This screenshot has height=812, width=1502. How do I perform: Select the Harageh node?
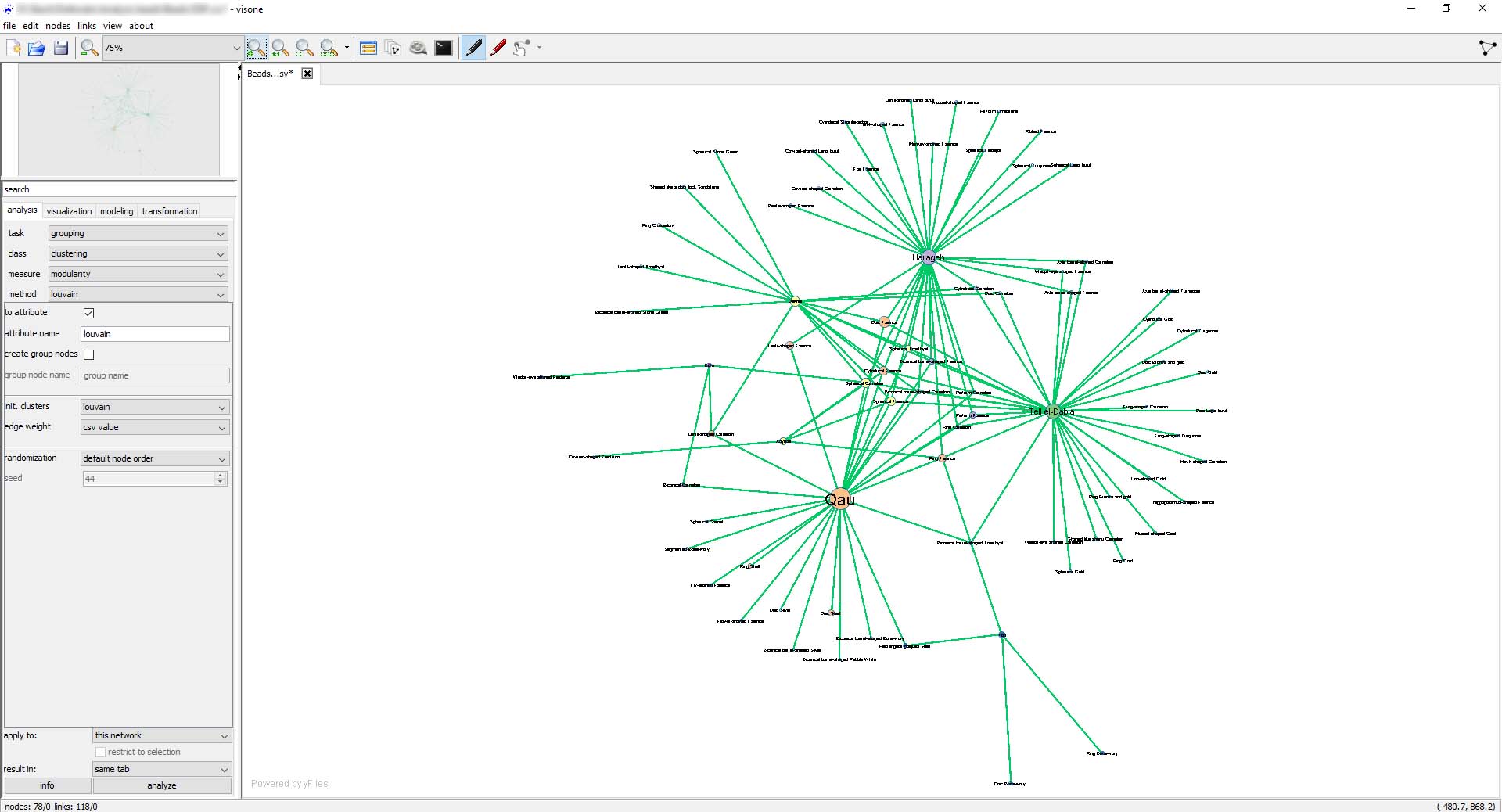pyautogui.click(x=928, y=257)
